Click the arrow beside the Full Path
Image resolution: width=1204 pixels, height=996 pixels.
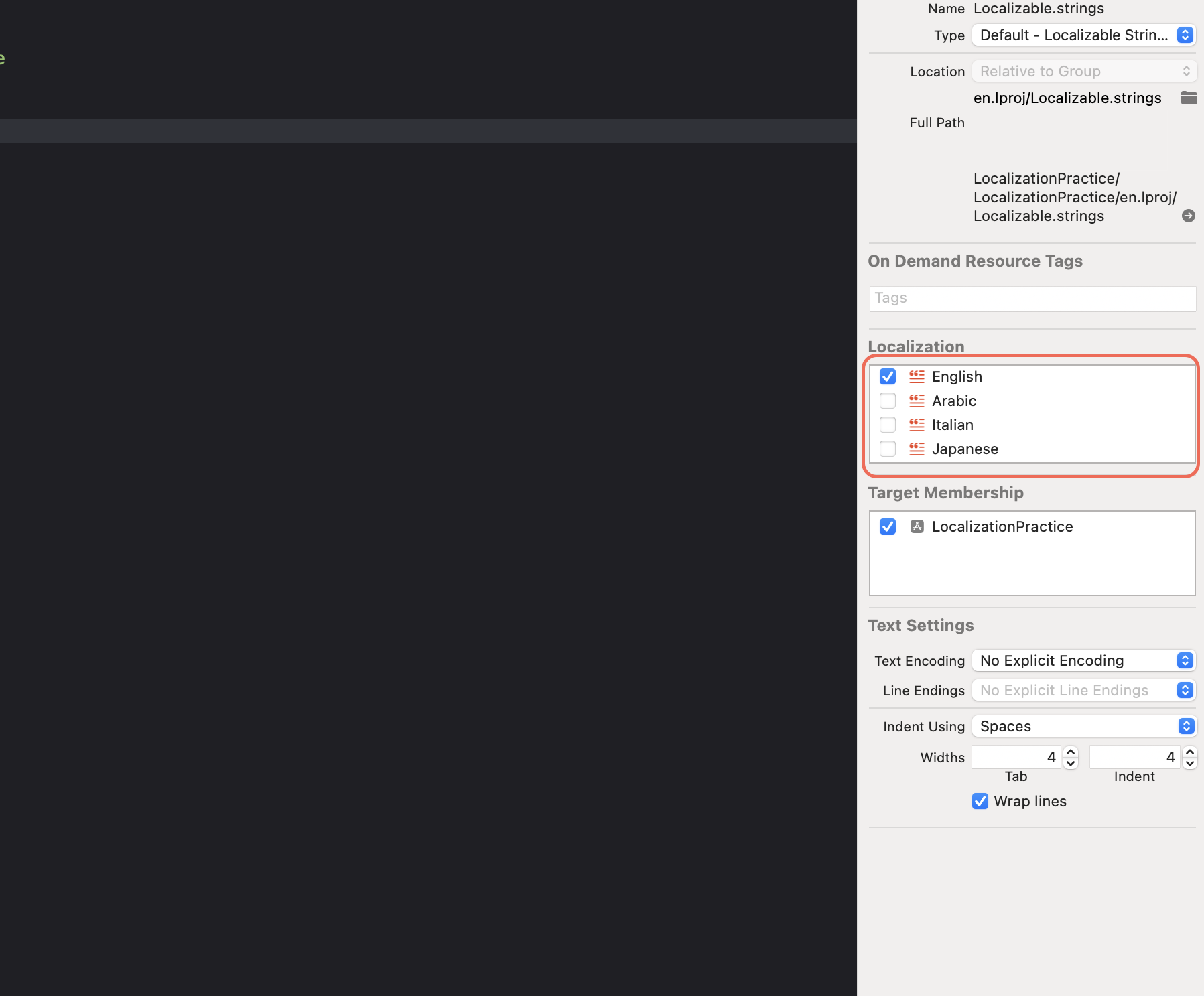(1189, 216)
